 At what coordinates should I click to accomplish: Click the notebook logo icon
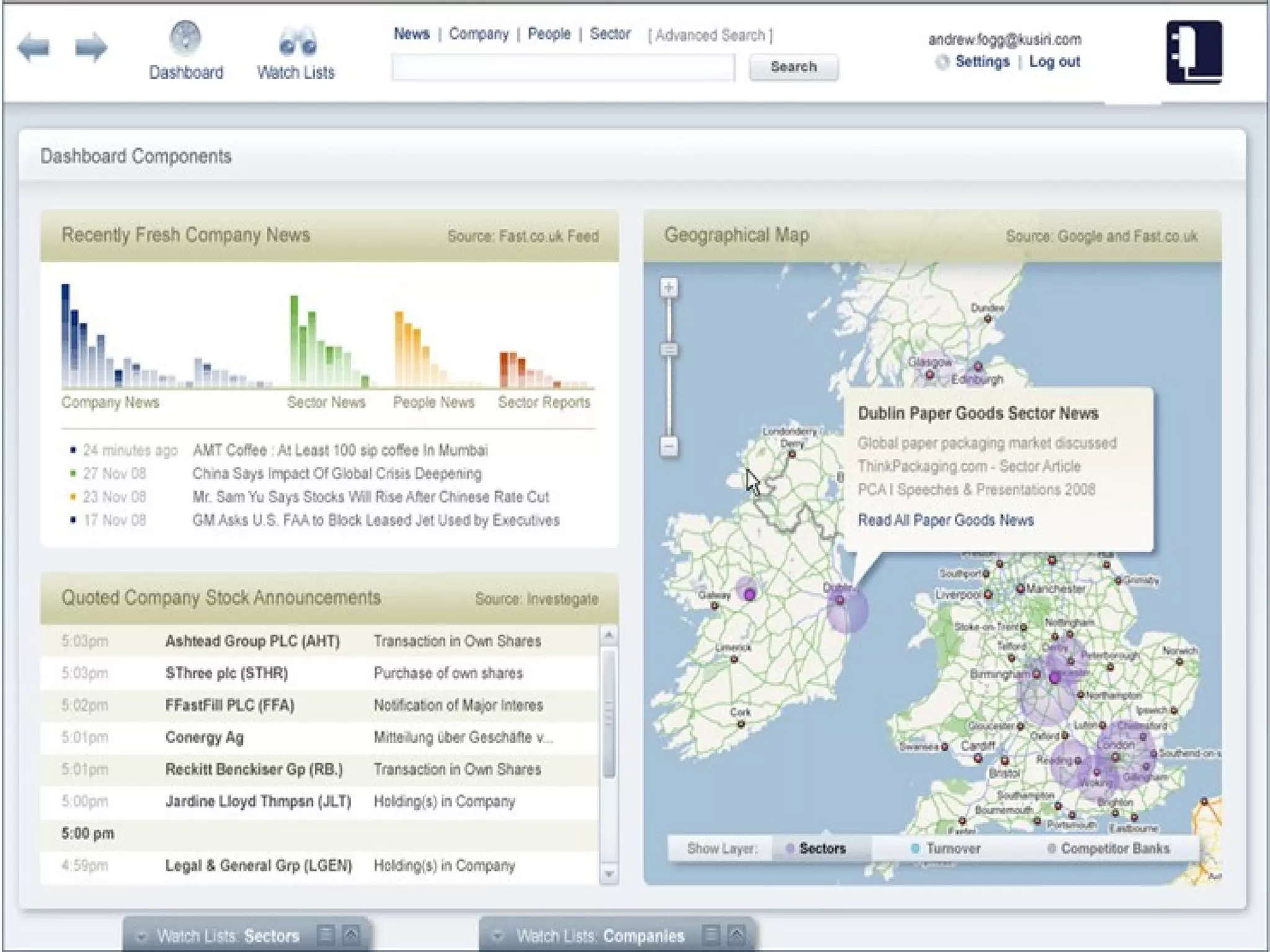[1194, 52]
